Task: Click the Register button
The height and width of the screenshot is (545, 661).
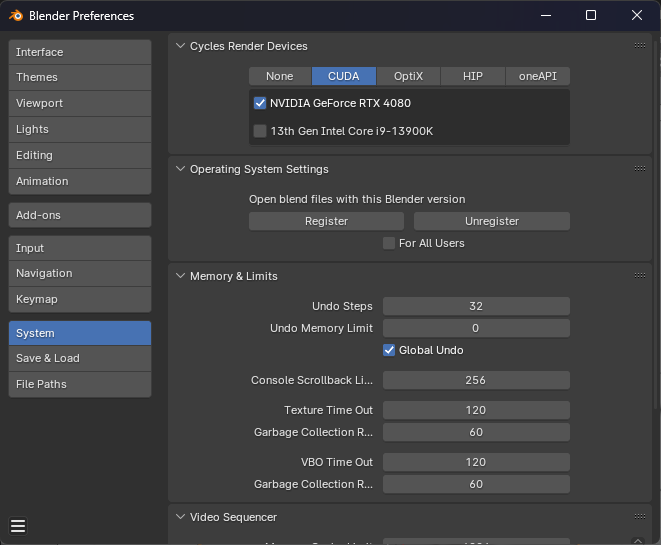Action: [x=326, y=221]
